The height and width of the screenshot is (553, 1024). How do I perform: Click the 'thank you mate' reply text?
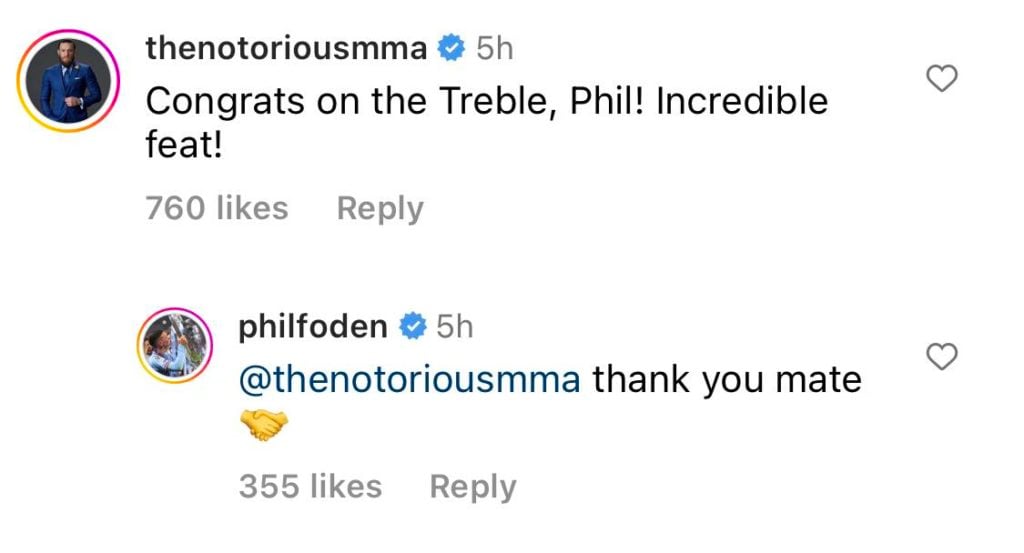click(x=727, y=381)
